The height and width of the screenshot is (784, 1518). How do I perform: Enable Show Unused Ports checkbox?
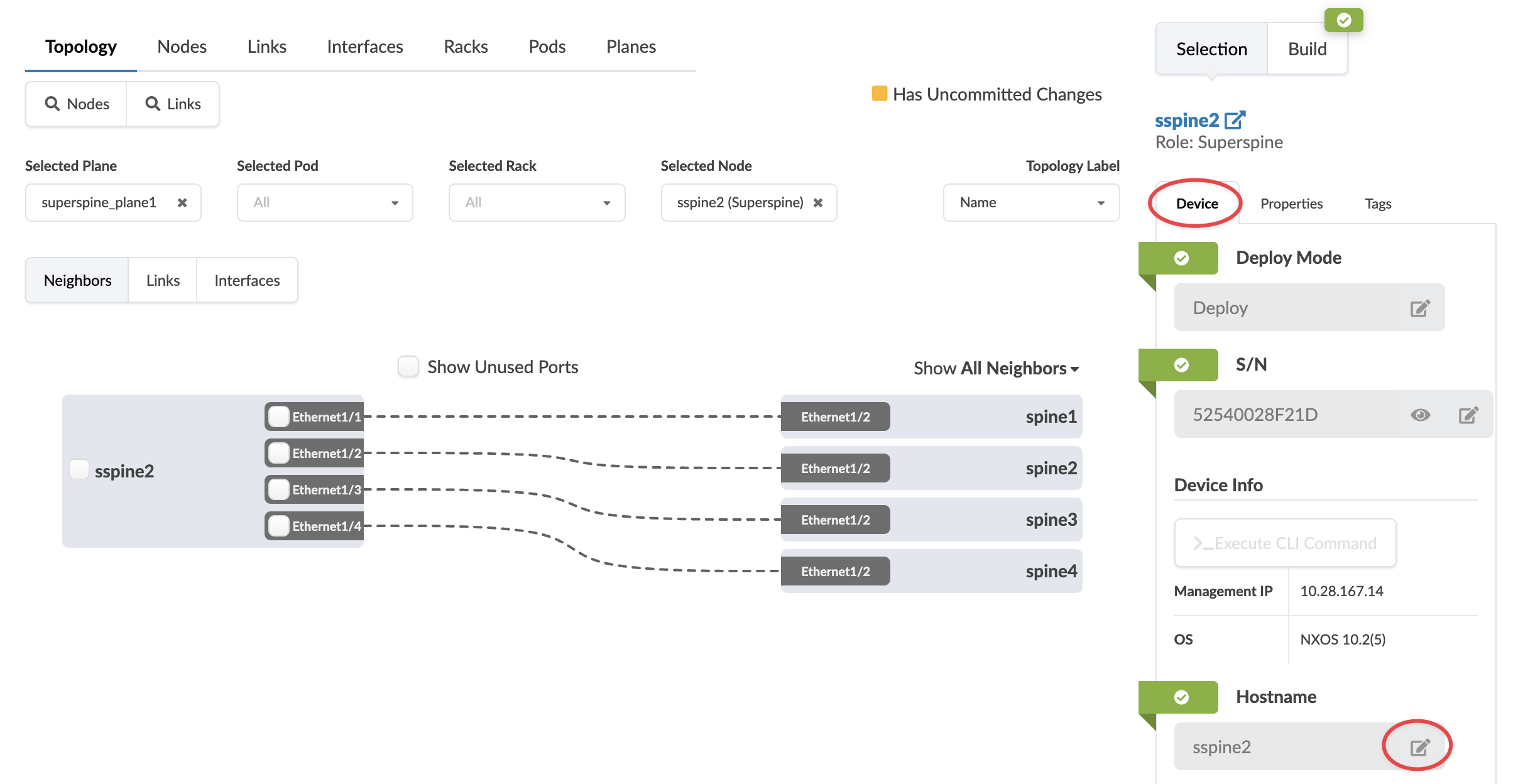coord(408,366)
